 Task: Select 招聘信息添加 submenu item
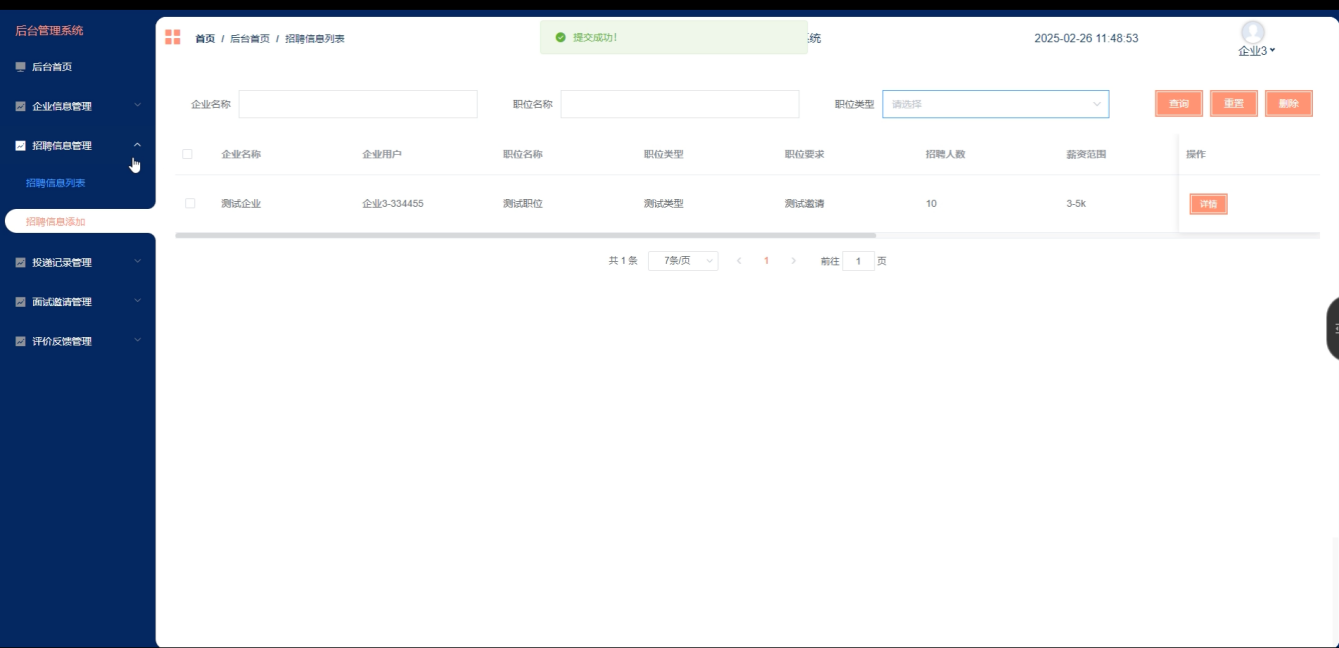coord(56,222)
